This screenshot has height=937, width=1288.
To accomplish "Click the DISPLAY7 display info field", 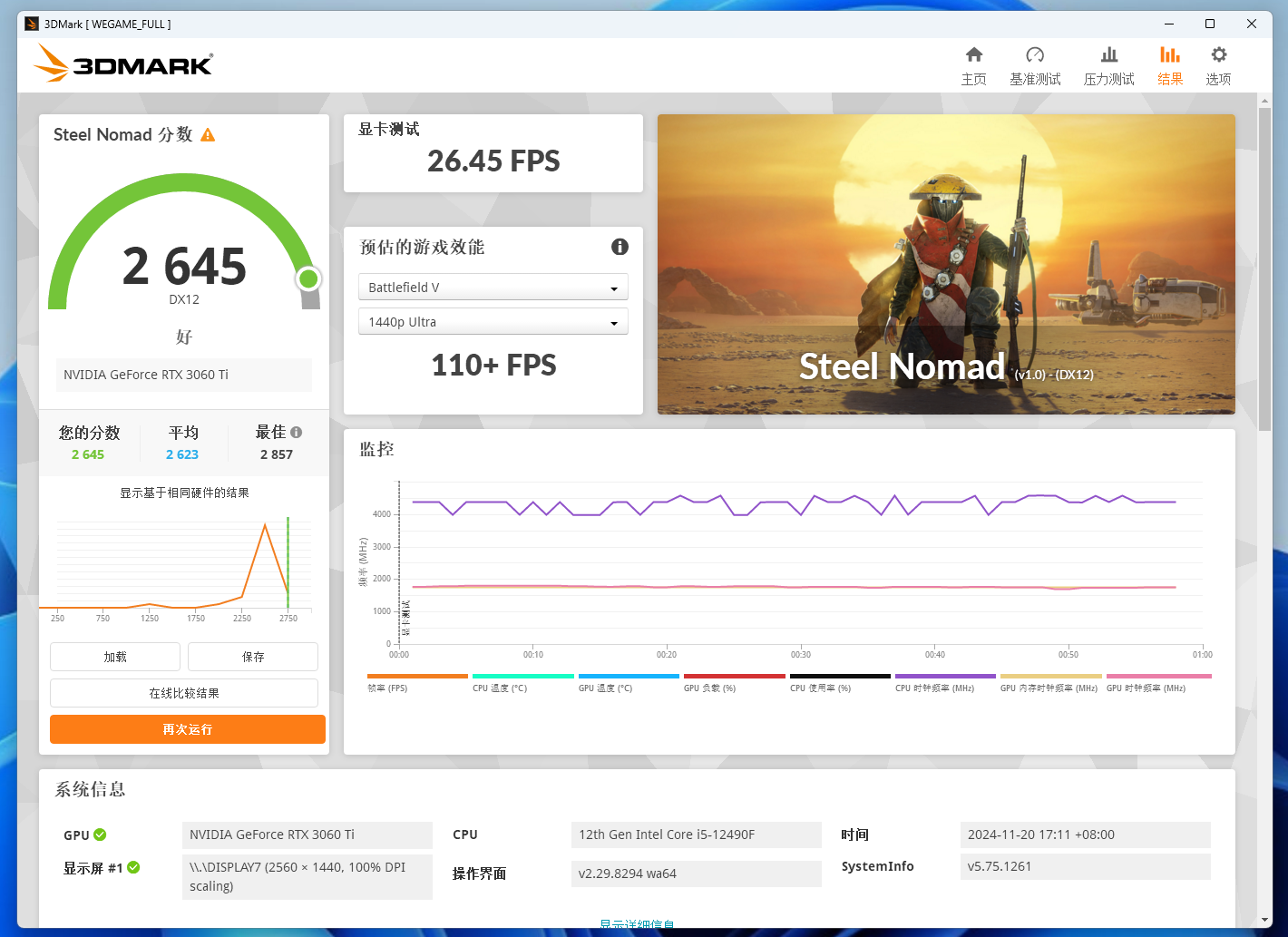I will (307, 876).
